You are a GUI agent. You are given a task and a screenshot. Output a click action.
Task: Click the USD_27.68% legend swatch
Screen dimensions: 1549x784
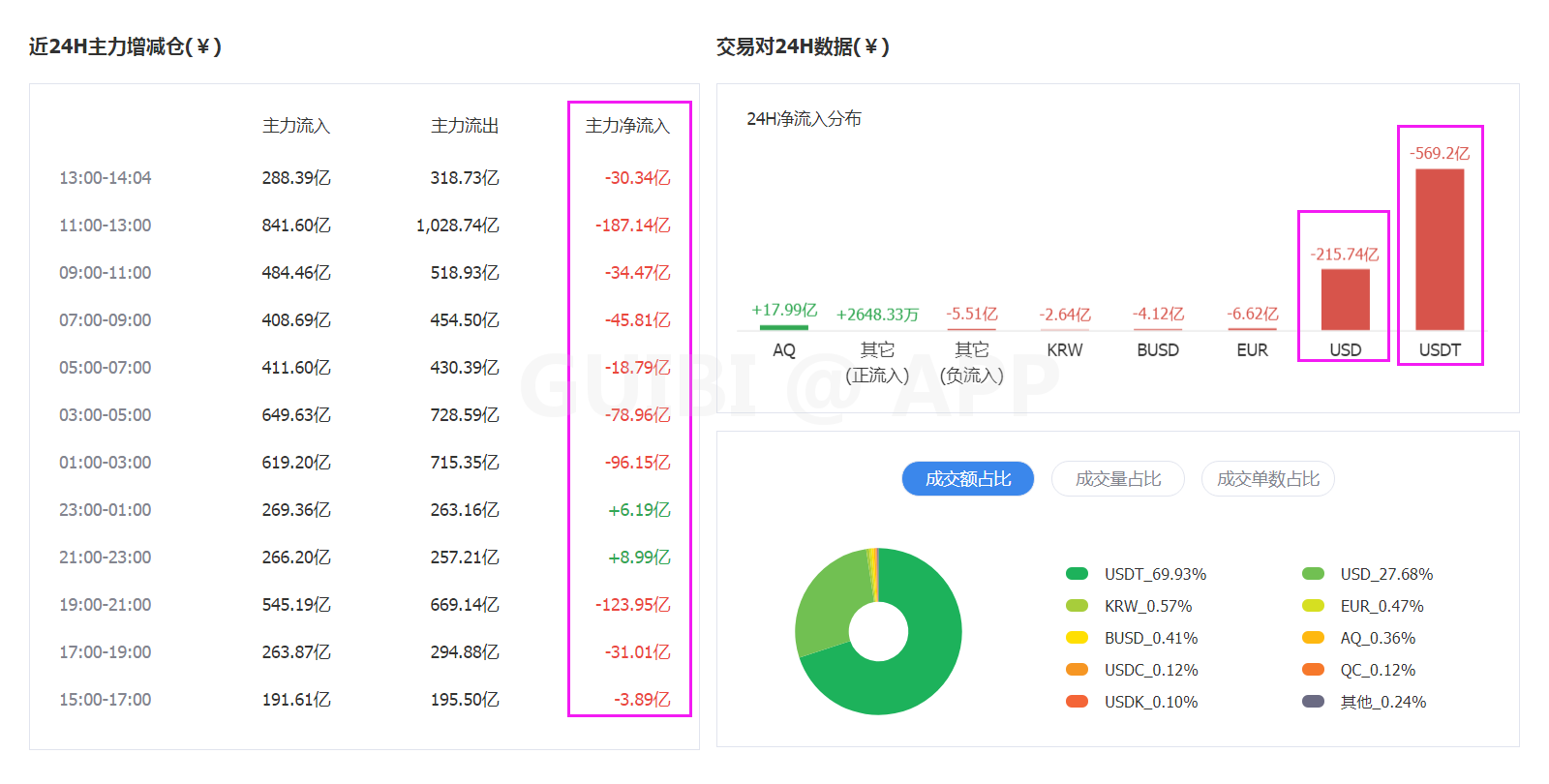(x=1313, y=574)
